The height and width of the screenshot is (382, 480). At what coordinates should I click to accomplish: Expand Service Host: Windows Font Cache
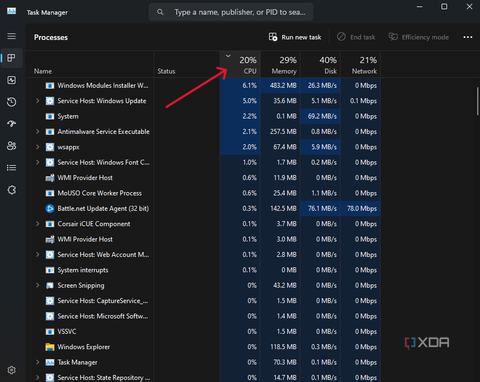point(37,162)
